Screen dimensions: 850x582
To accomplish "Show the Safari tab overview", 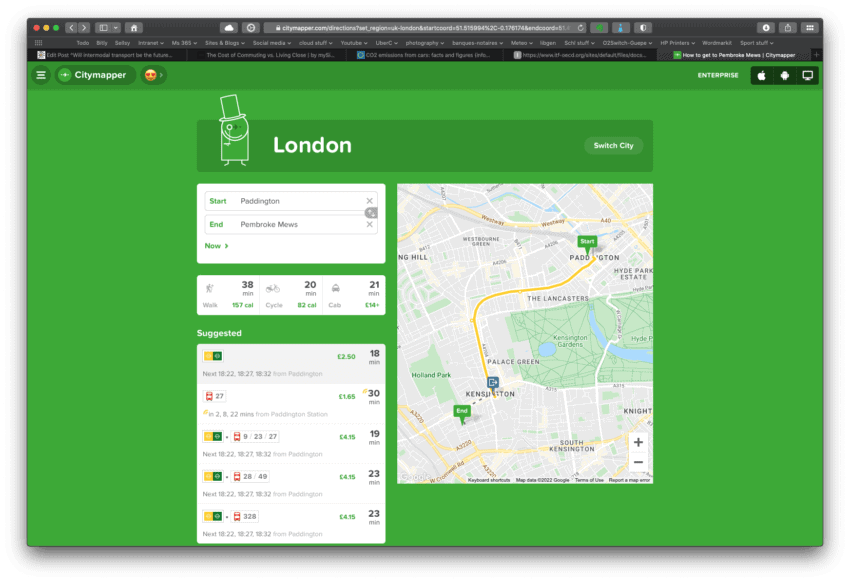I will [810, 28].
